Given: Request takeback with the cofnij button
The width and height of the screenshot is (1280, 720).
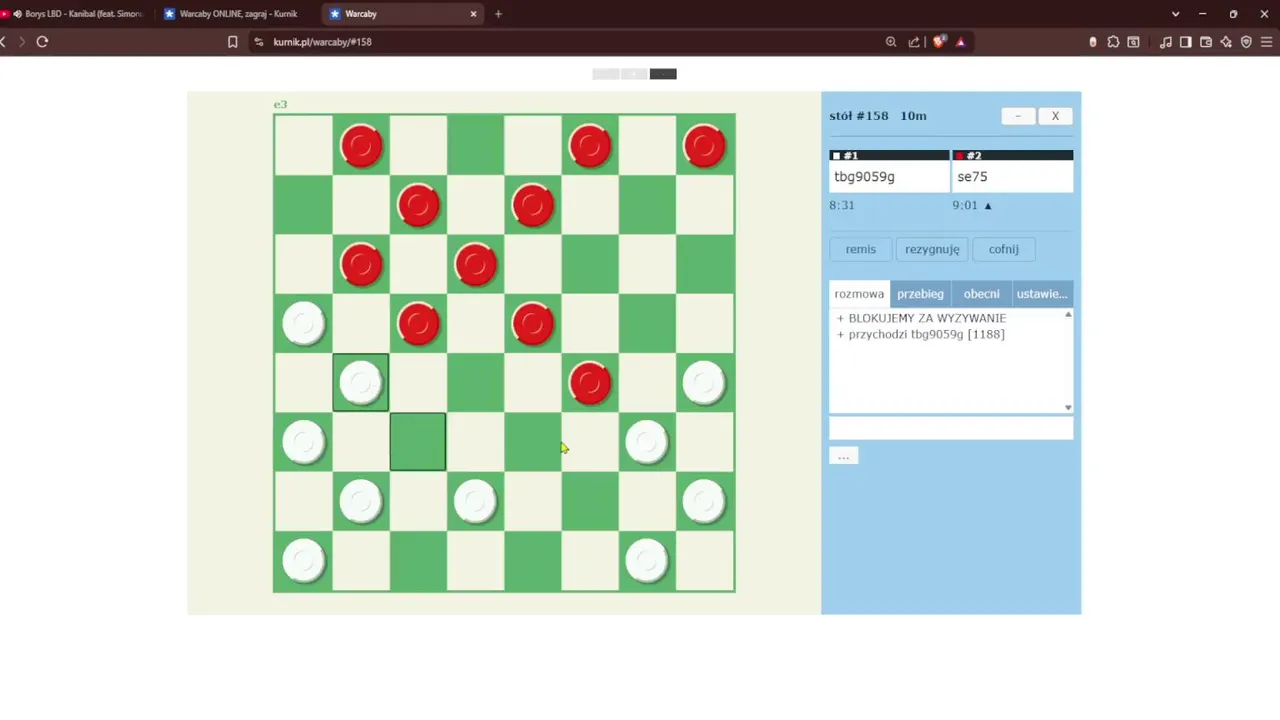Looking at the screenshot, I should pos(1003,249).
